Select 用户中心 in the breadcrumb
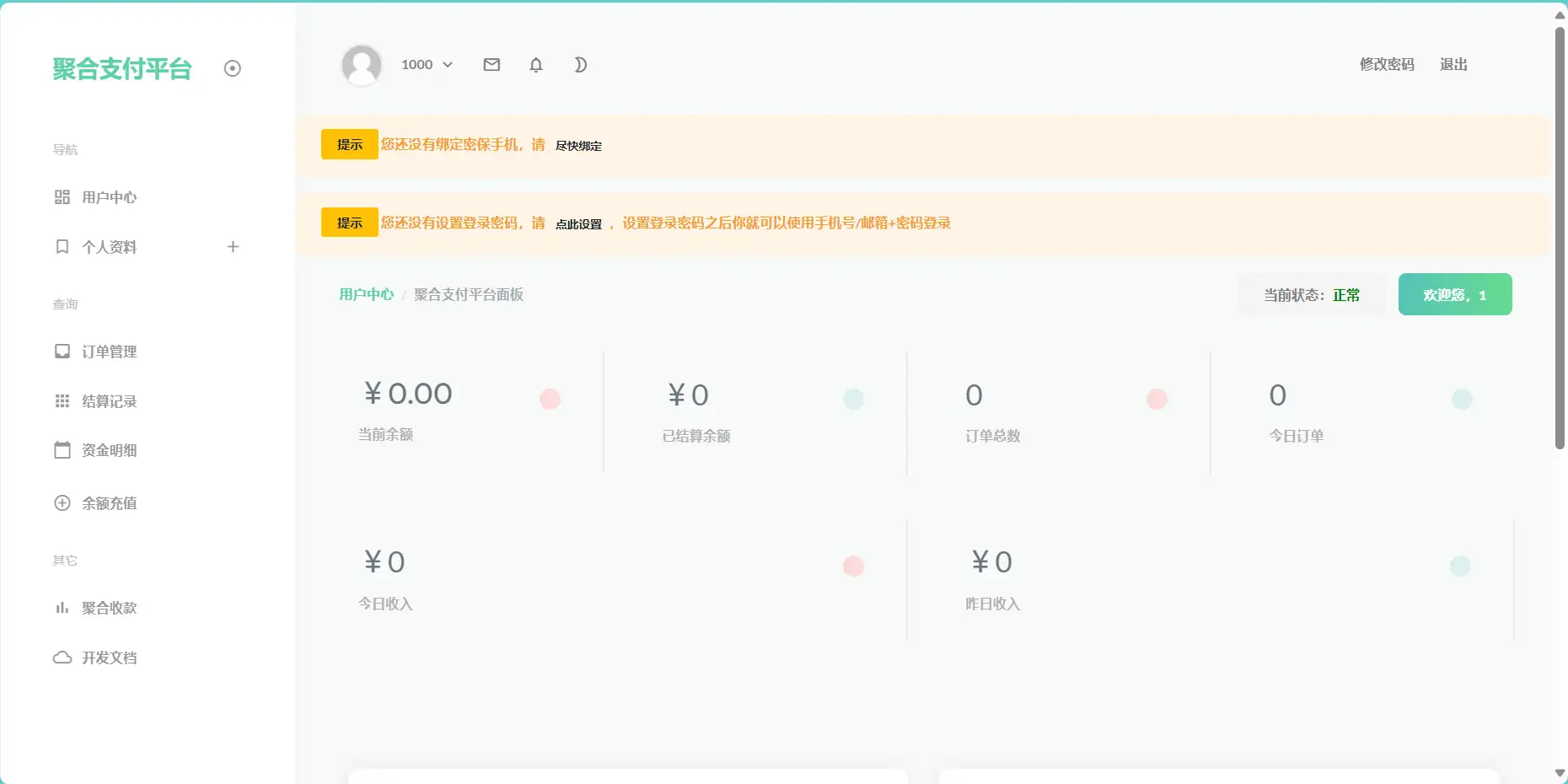 tap(366, 294)
